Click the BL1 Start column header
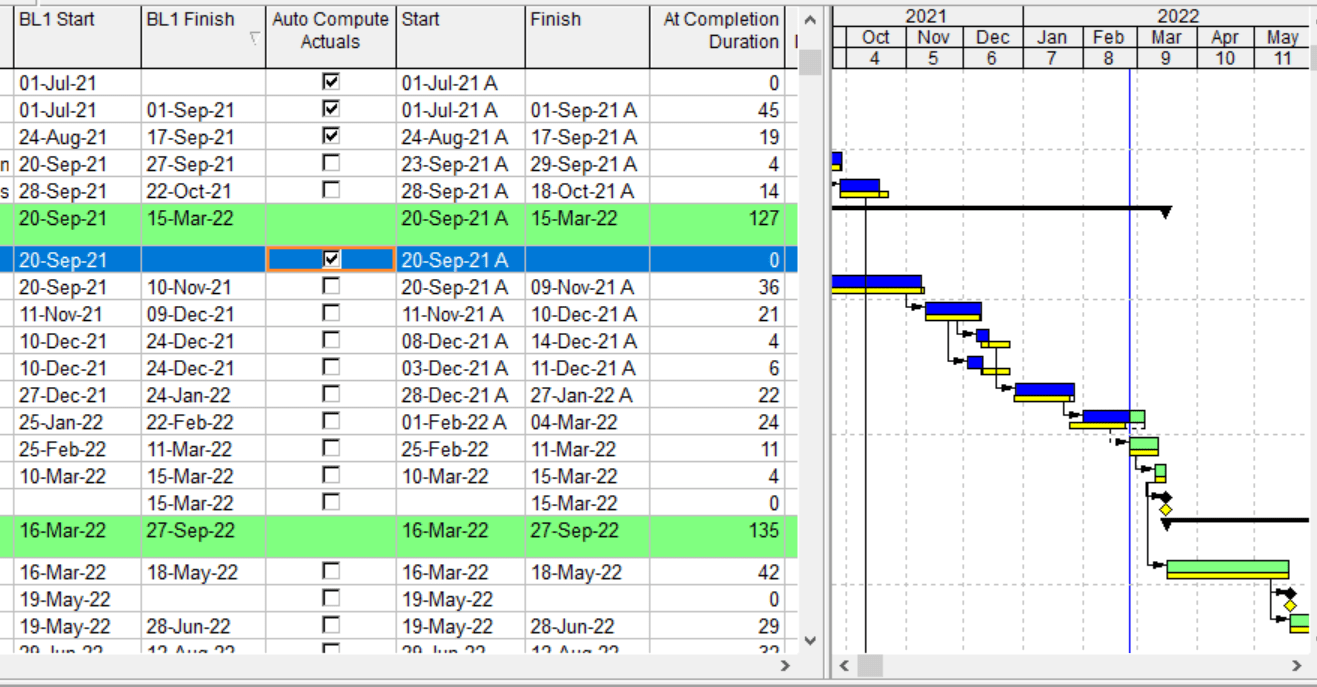Screen dimensions: 1317x687 click(77, 31)
